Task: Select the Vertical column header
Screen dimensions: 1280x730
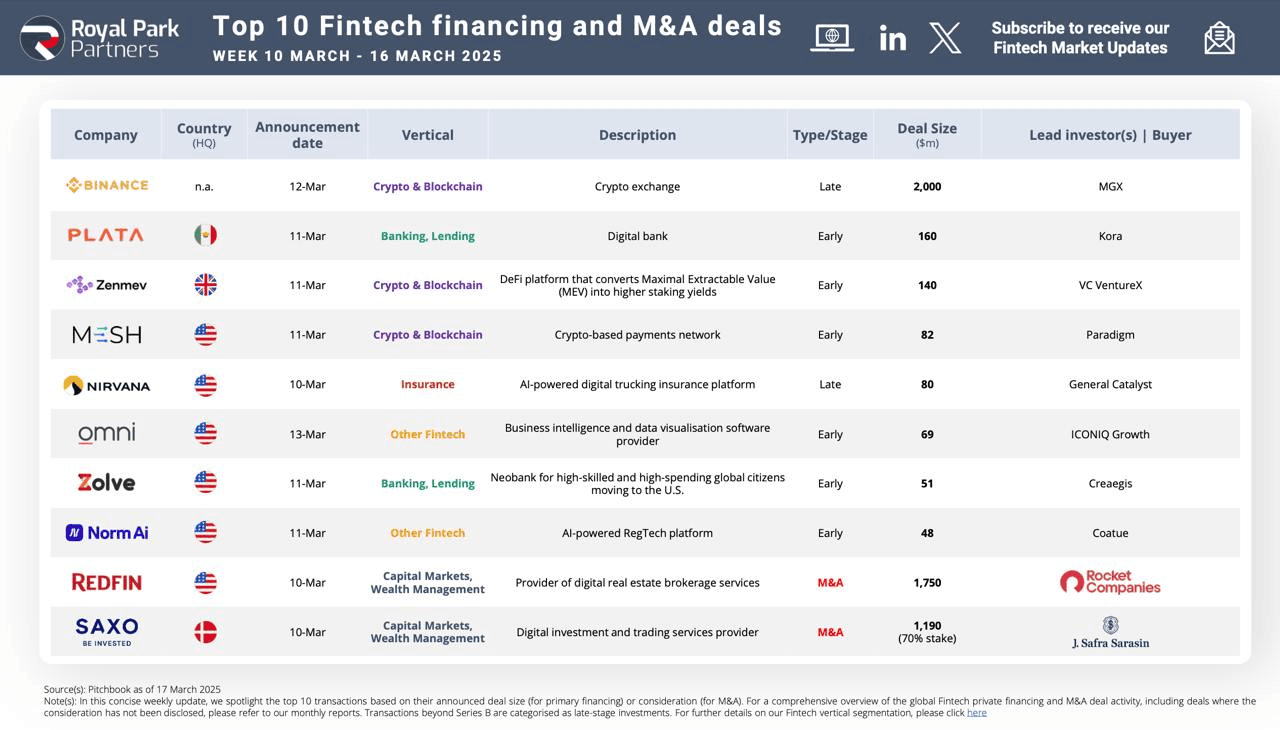Action: pyautogui.click(x=427, y=135)
